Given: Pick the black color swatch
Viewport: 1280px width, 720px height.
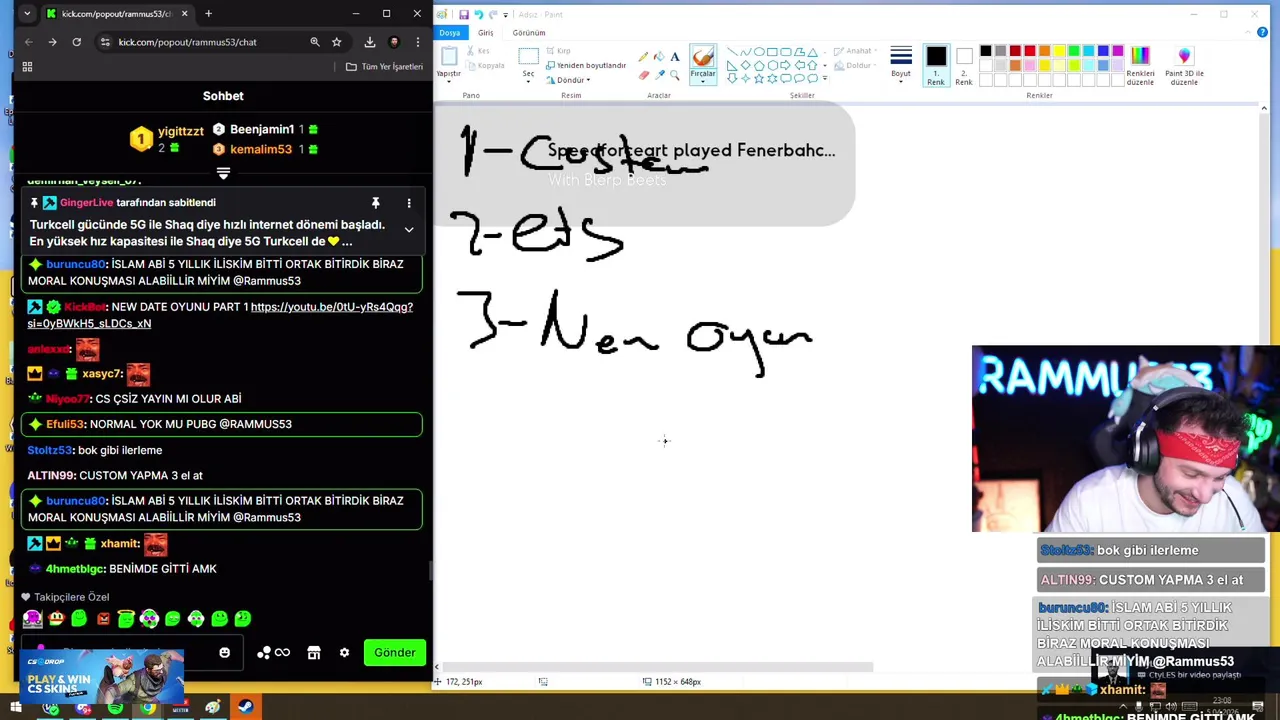Looking at the screenshot, I should click(x=985, y=51).
